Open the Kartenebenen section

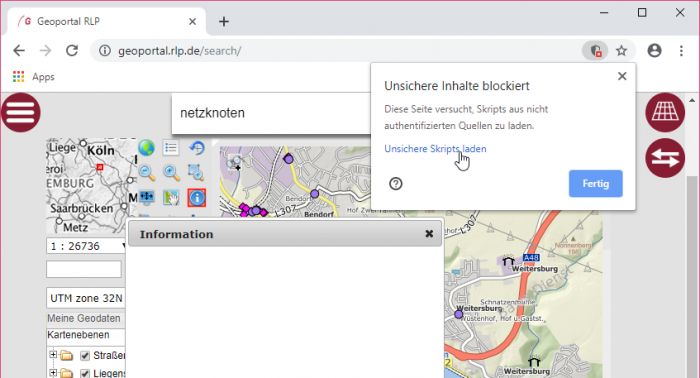[79, 335]
